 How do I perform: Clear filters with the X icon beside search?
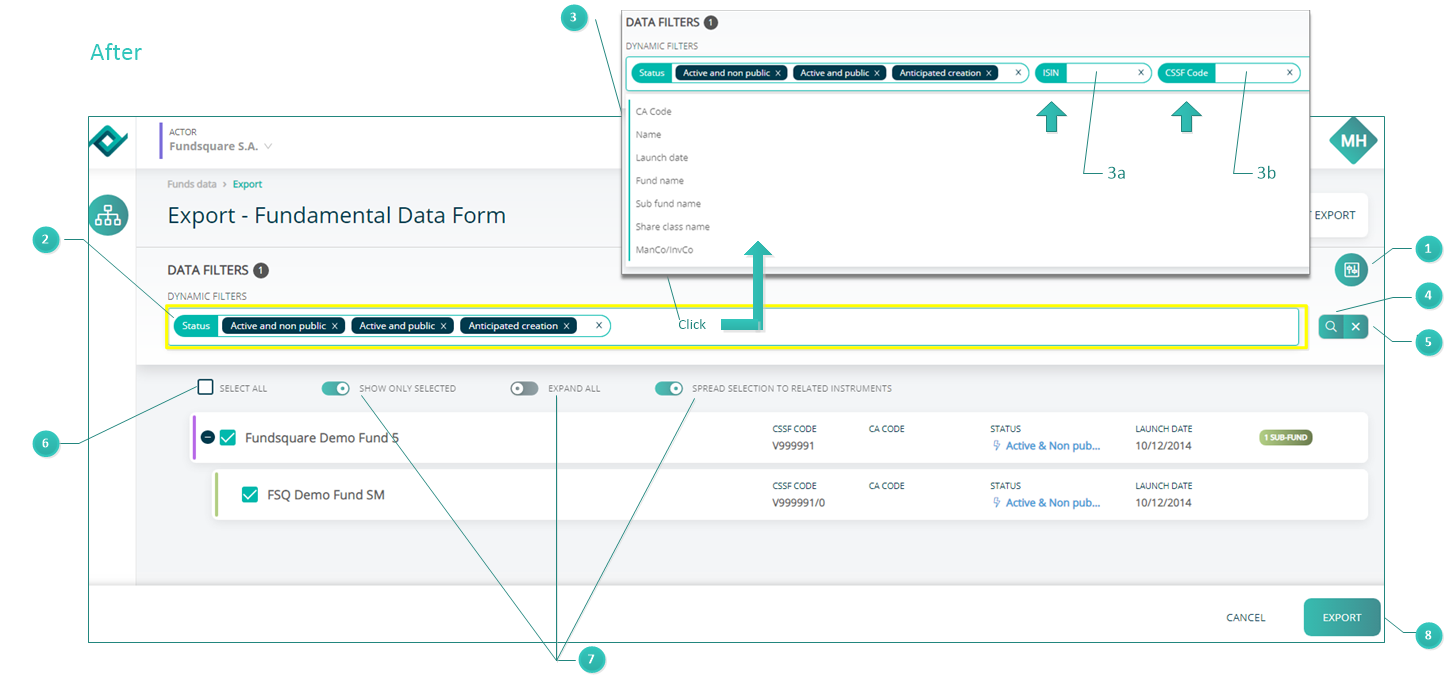1356,326
